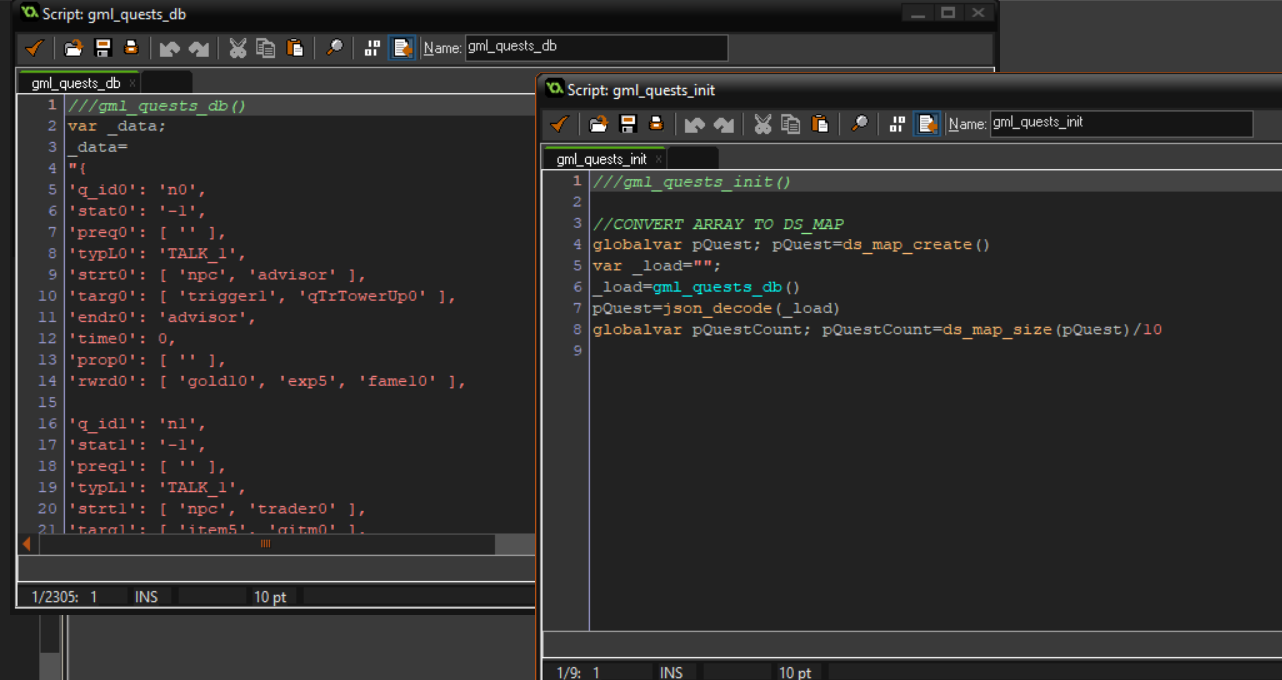Select the gml_quests_db tab
Viewport: 1282px width, 680px height.
(x=75, y=83)
